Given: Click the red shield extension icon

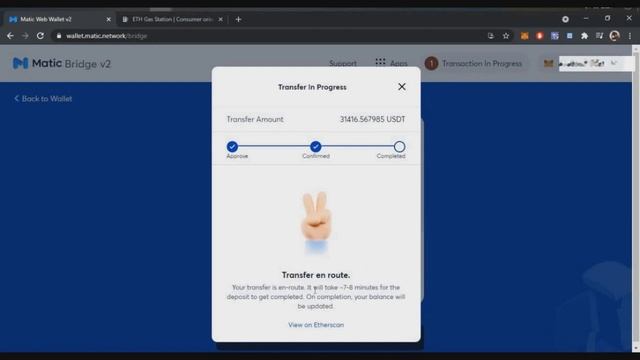Looking at the screenshot, I should (540, 36).
